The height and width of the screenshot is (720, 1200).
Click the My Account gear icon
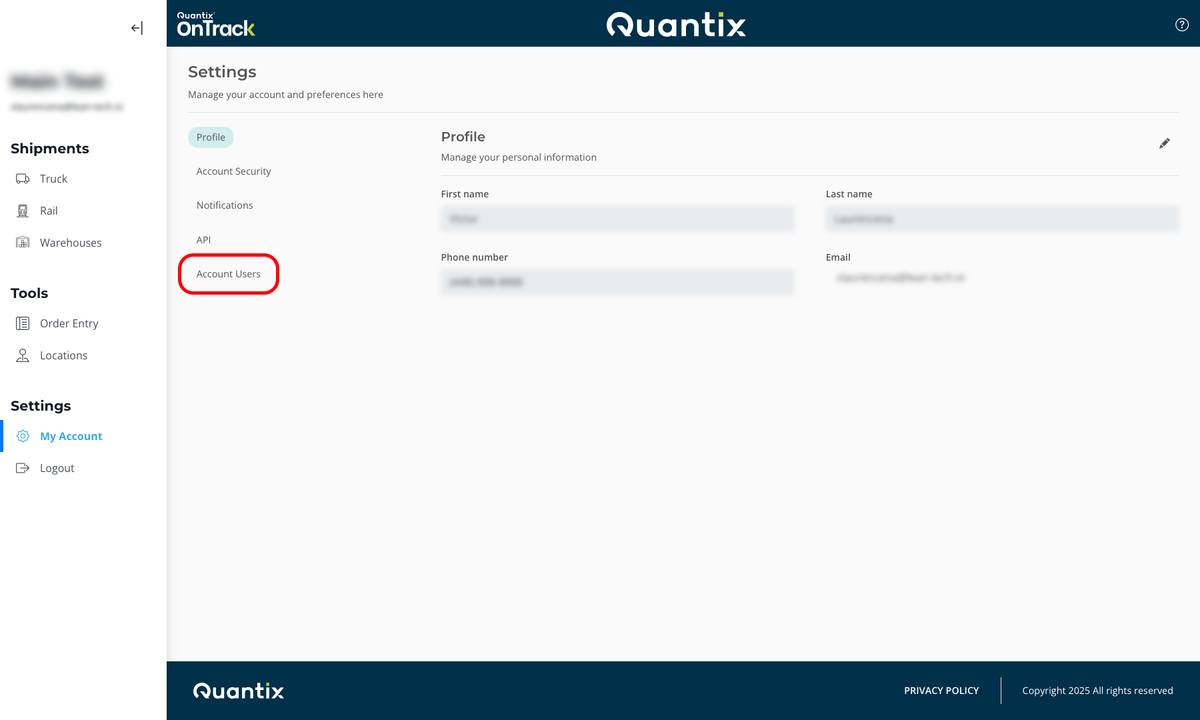(22, 435)
